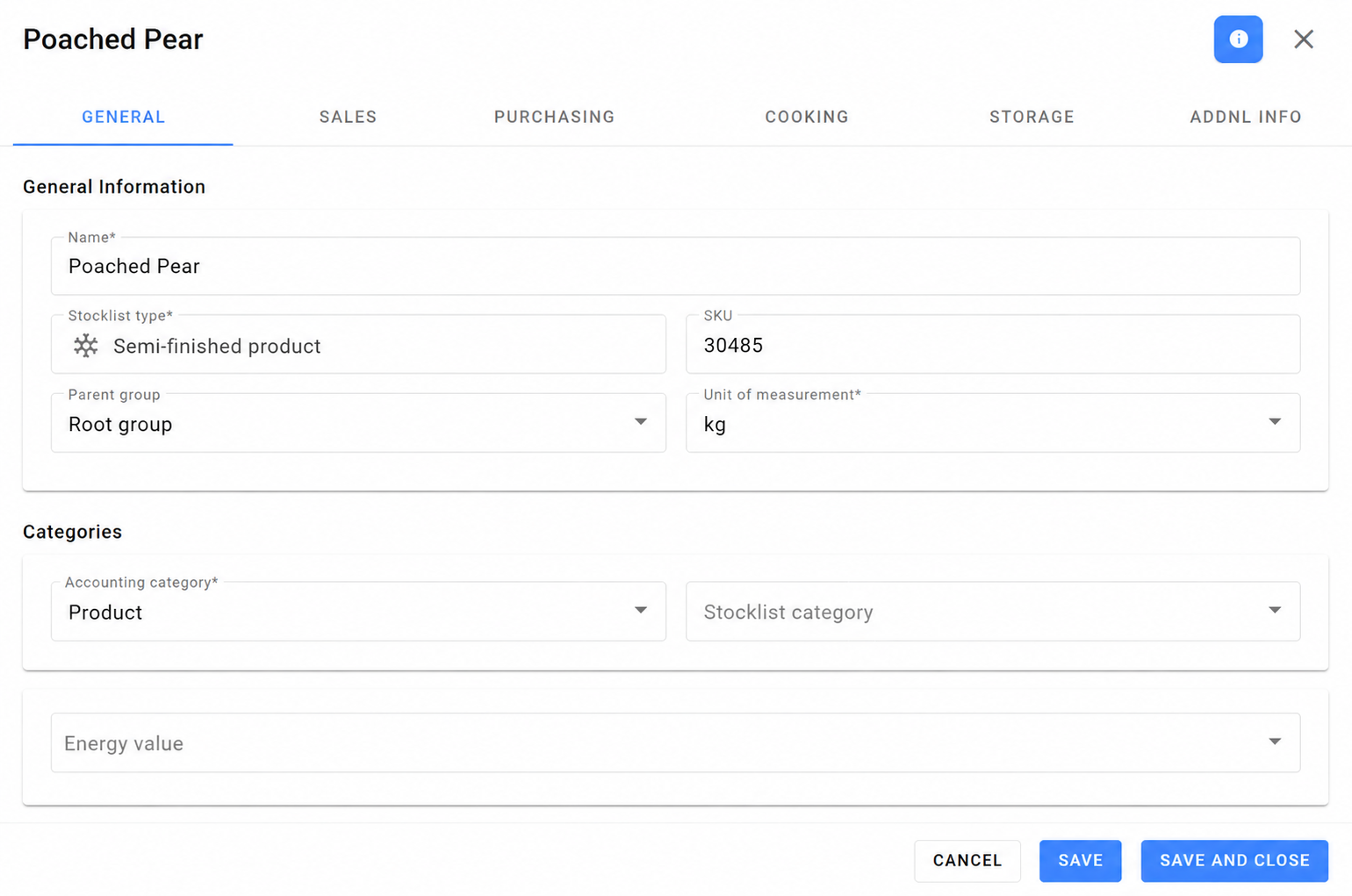Switch to the Addnl Info tab
The height and width of the screenshot is (896, 1352).
click(1245, 117)
